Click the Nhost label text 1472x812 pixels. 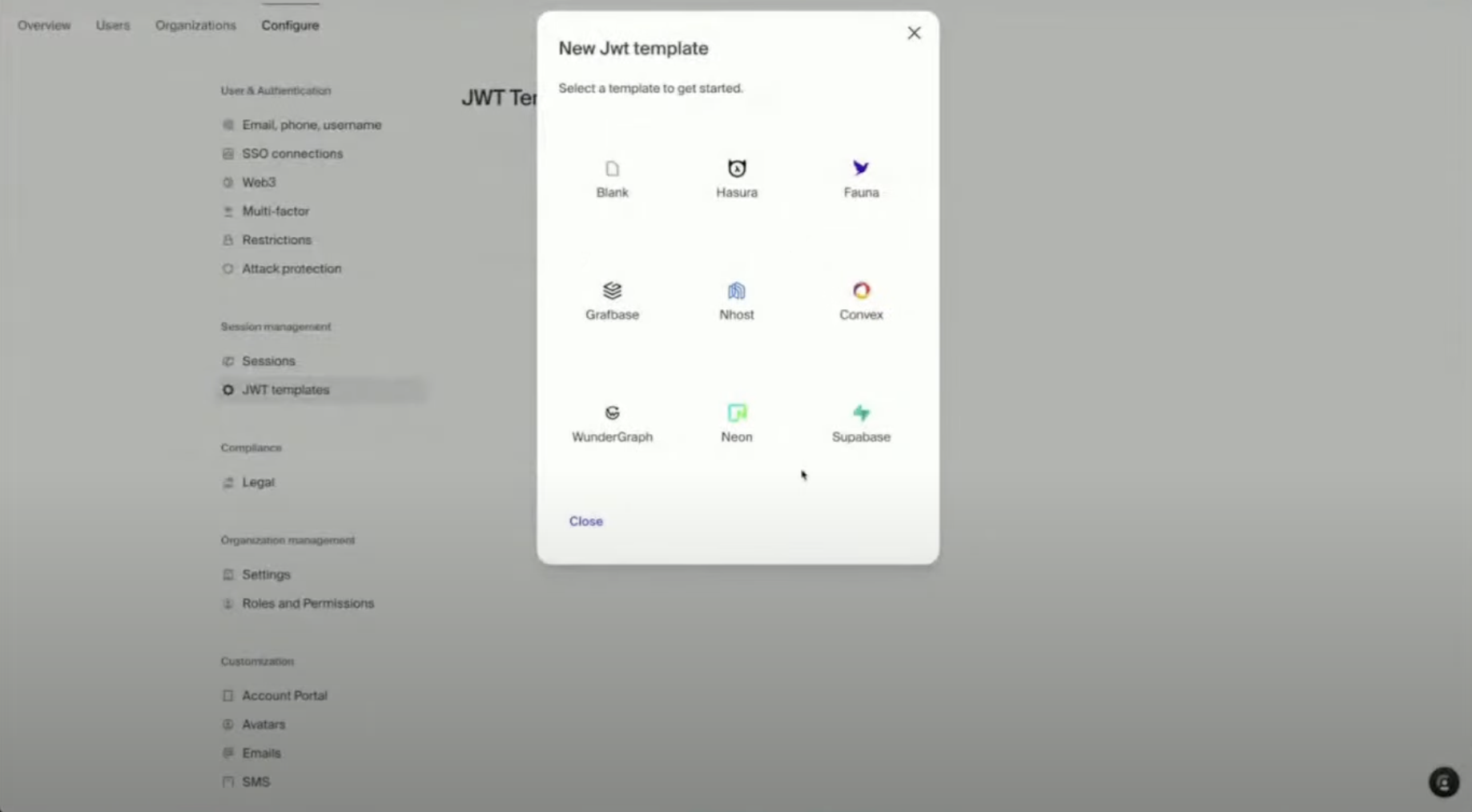[x=737, y=315]
